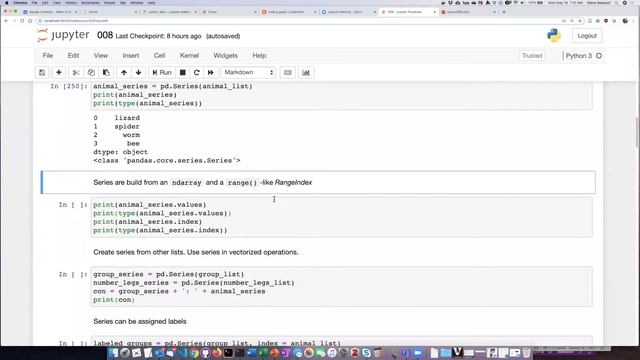Move the selected cell up with the arrow
The image size is (640, 360).
(124, 73)
